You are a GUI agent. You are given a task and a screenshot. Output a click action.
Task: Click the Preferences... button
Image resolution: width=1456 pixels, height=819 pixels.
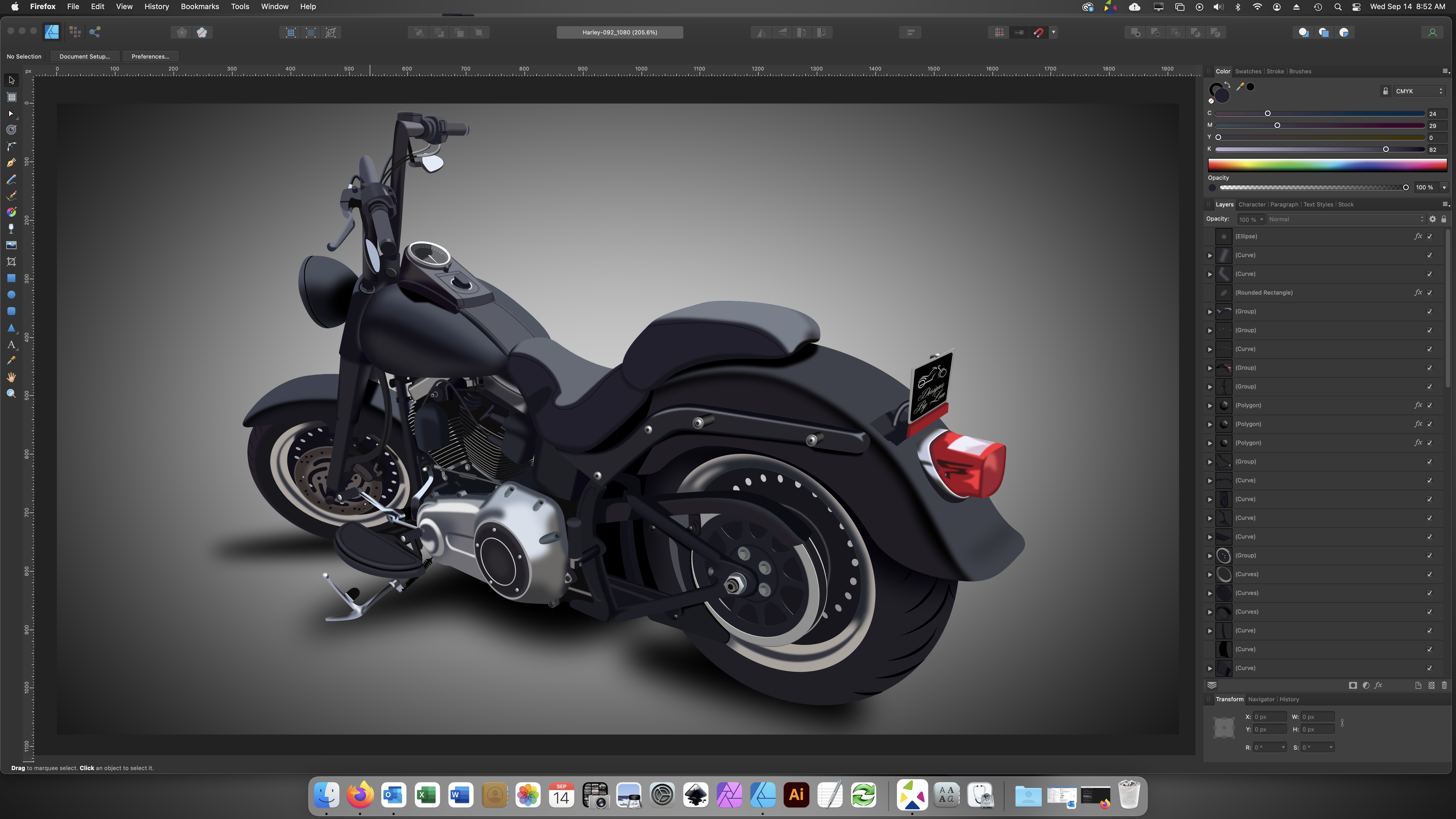(x=150, y=57)
